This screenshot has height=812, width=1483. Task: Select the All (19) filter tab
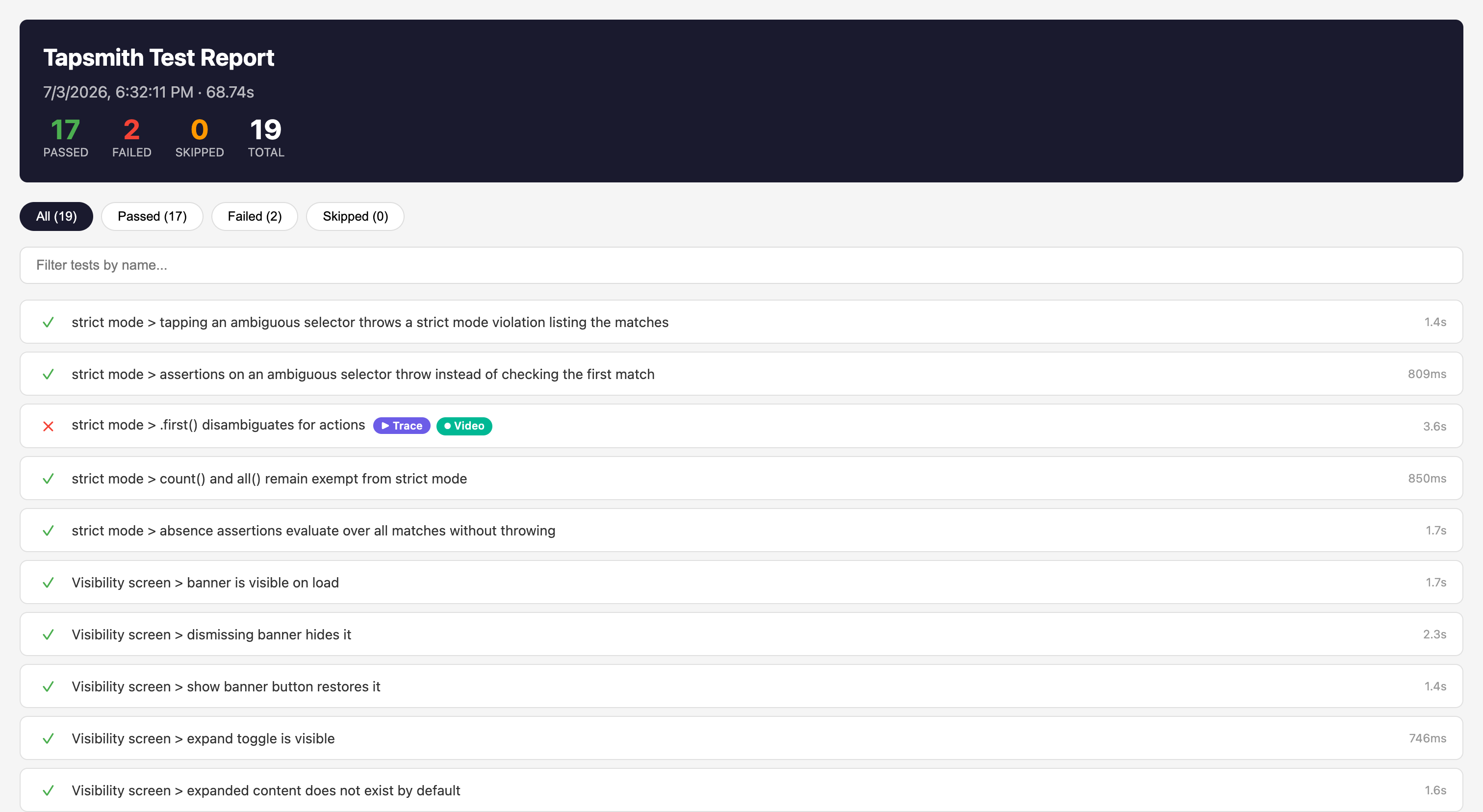click(x=56, y=216)
